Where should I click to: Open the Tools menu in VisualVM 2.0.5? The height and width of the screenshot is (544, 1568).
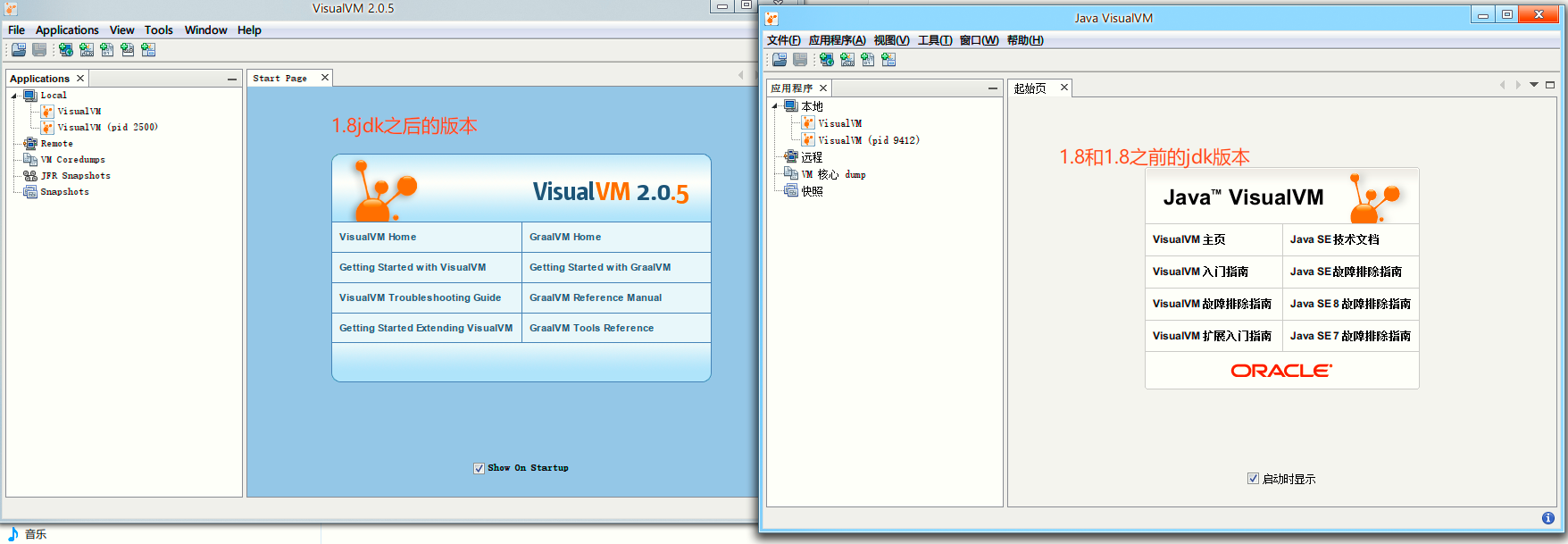click(x=159, y=30)
